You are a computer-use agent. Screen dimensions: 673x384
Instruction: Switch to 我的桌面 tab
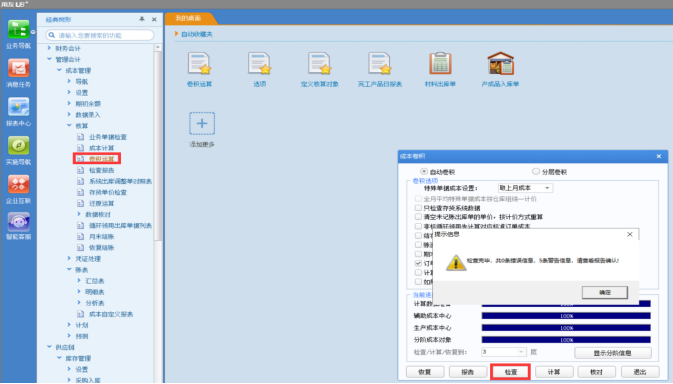(x=189, y=18)
